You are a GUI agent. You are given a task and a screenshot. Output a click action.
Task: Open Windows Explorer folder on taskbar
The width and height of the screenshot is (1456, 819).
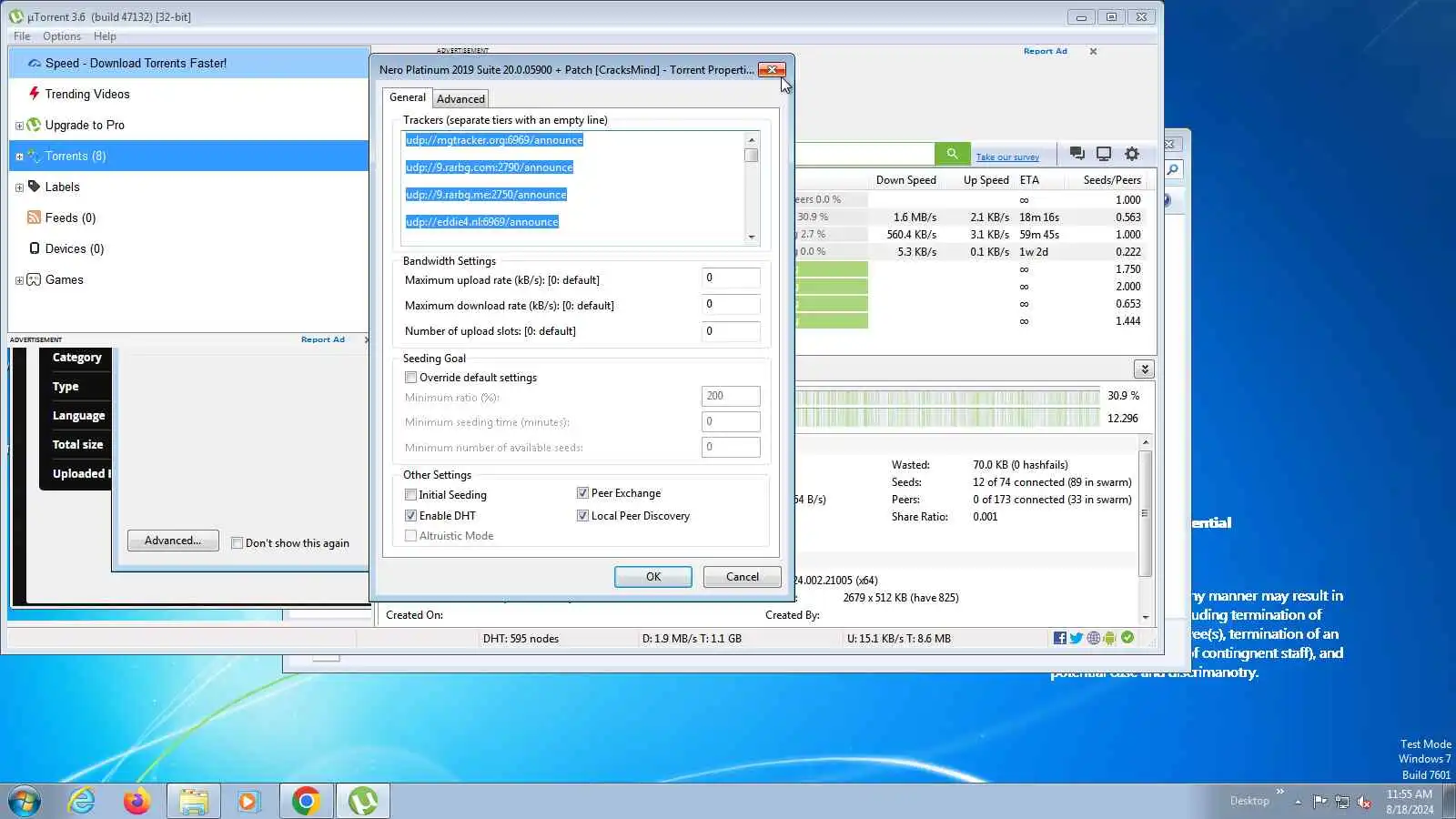[x=193, y=801]
